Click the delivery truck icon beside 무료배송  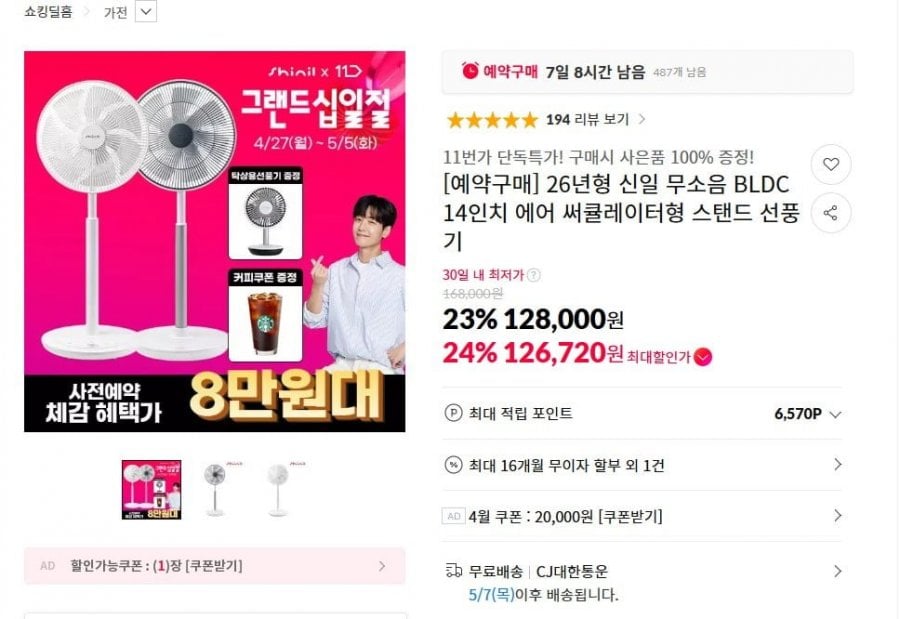pos(453,571)
